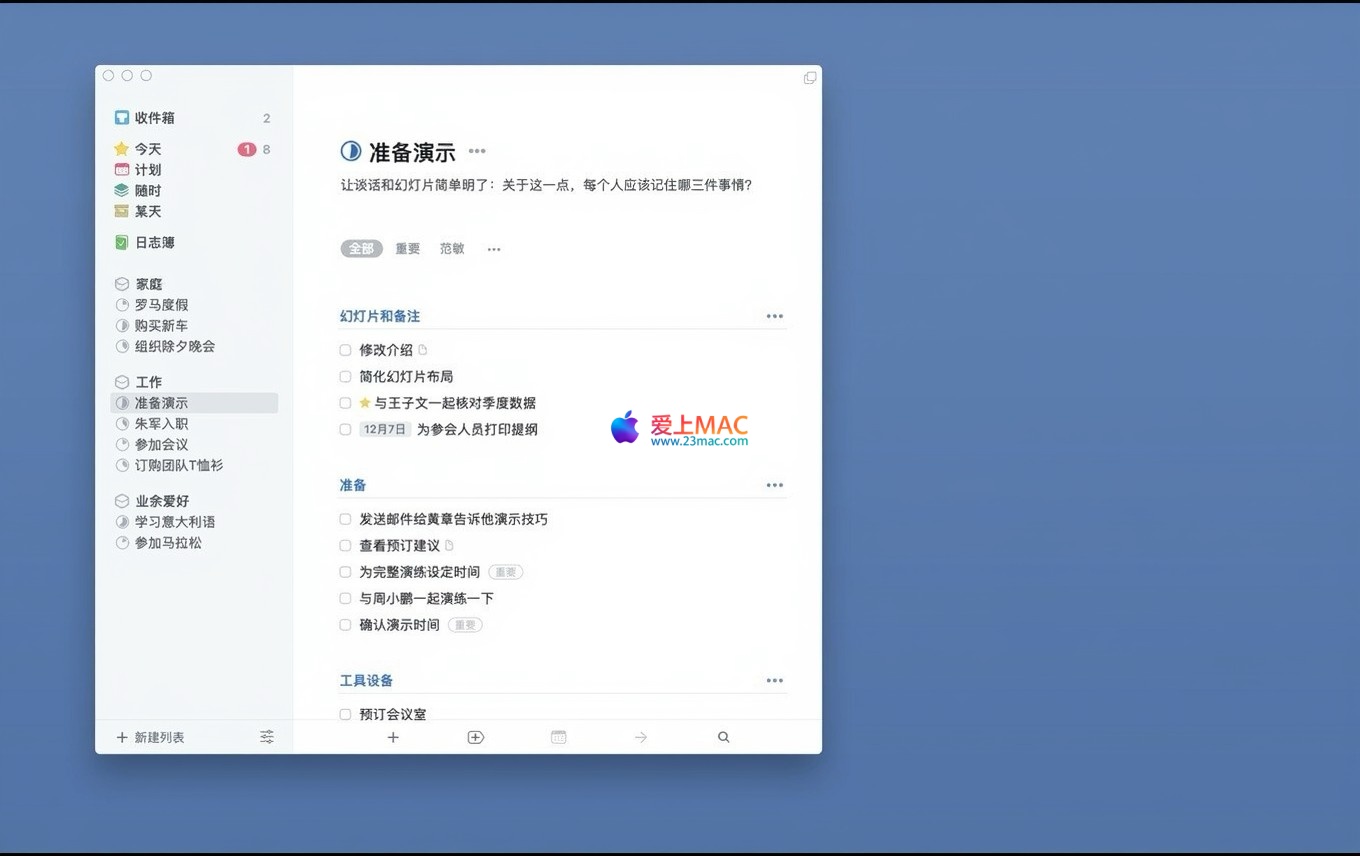
Task: Click the new window icon at top right
Action: (810, 78)
